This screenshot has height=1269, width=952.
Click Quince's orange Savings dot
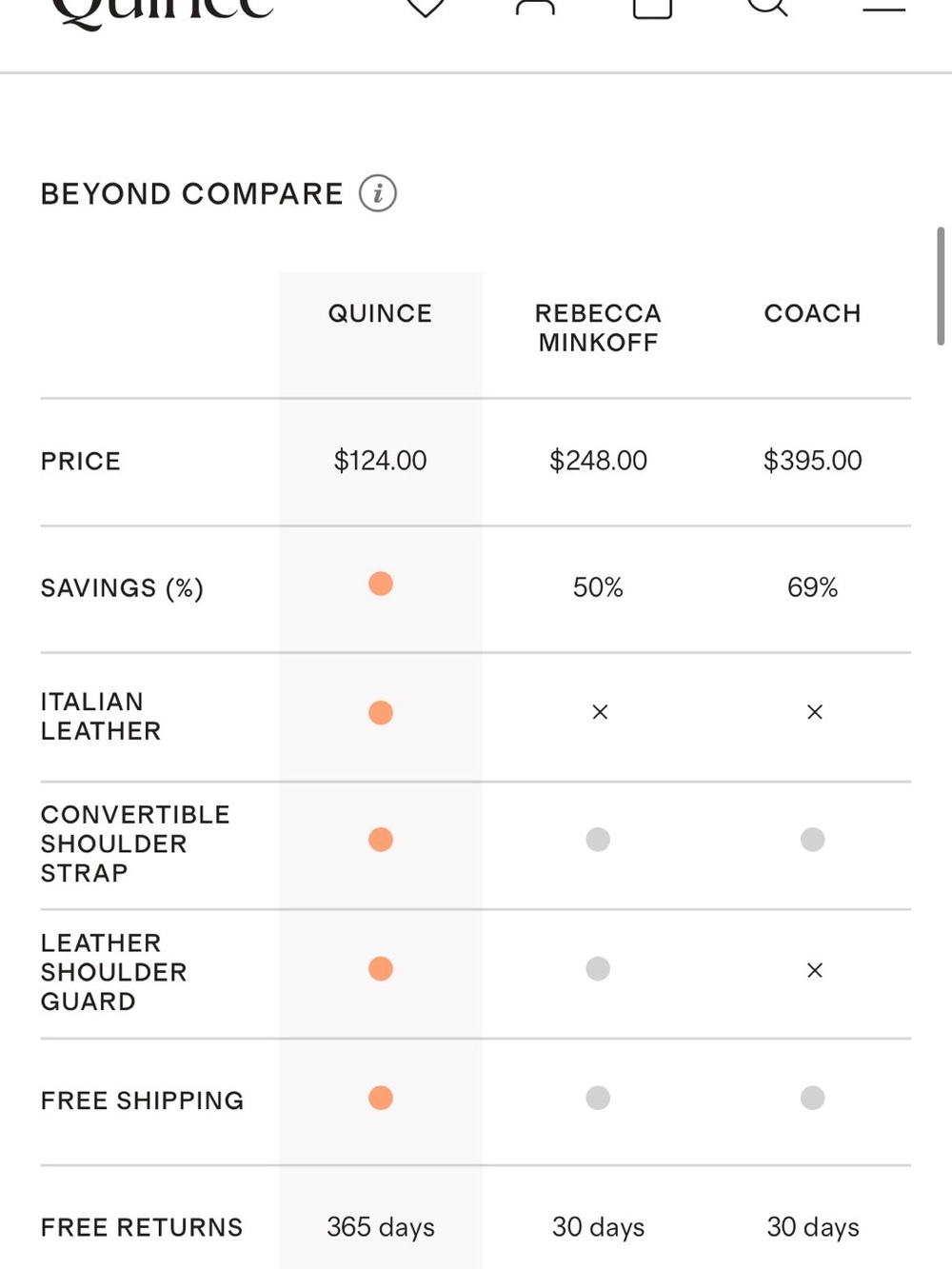[x=381, y=584]
